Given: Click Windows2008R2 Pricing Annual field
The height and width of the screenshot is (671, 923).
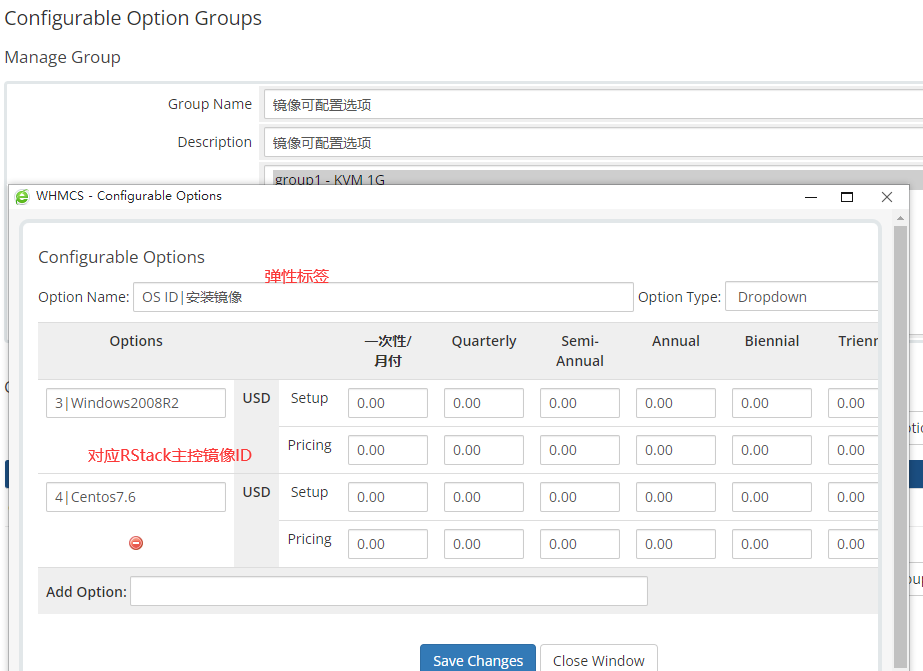Looking at the screenshot, I should [x=676, y=450].
